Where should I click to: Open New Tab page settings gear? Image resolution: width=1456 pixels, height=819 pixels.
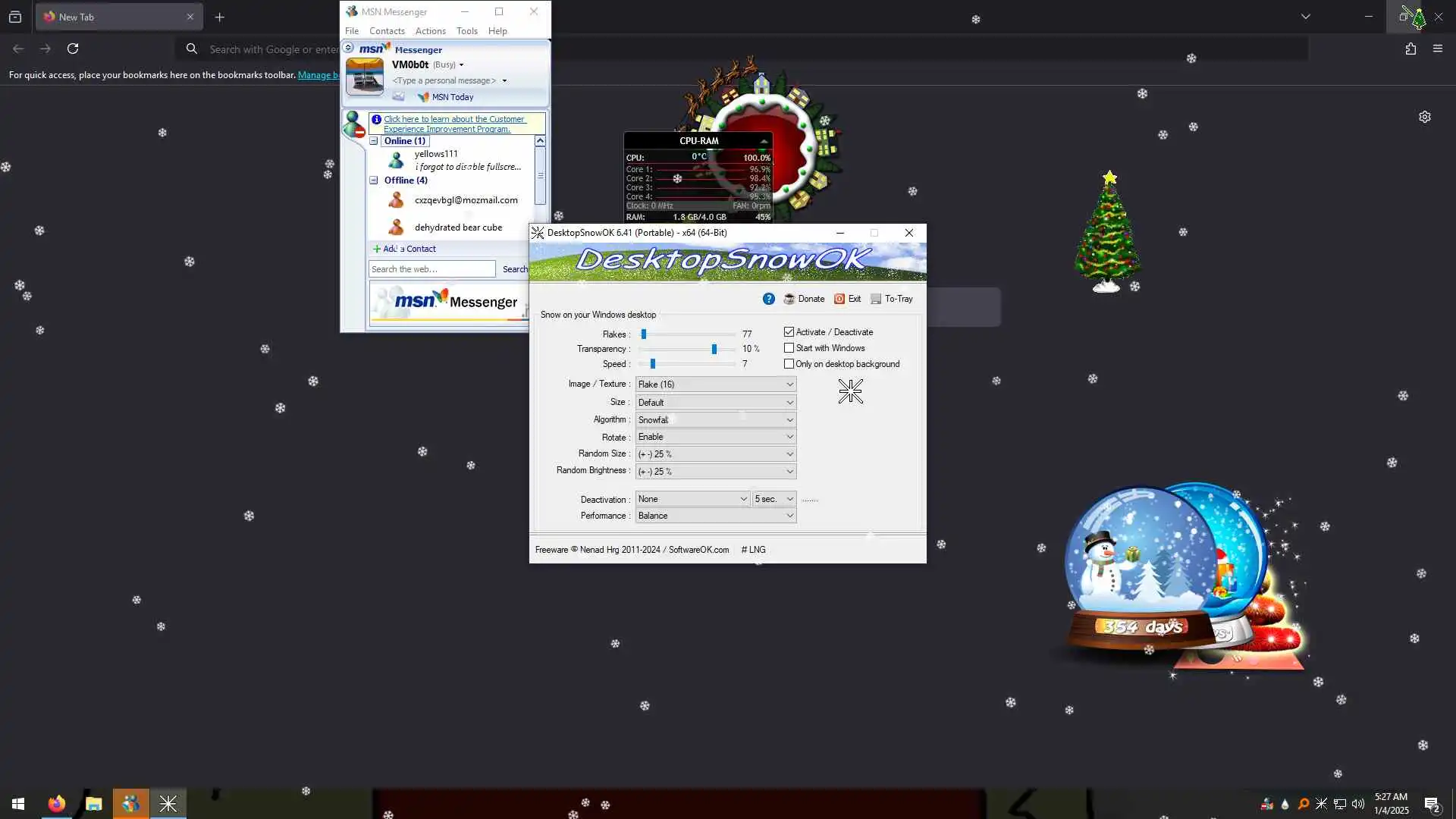(x=1425, y=117)
